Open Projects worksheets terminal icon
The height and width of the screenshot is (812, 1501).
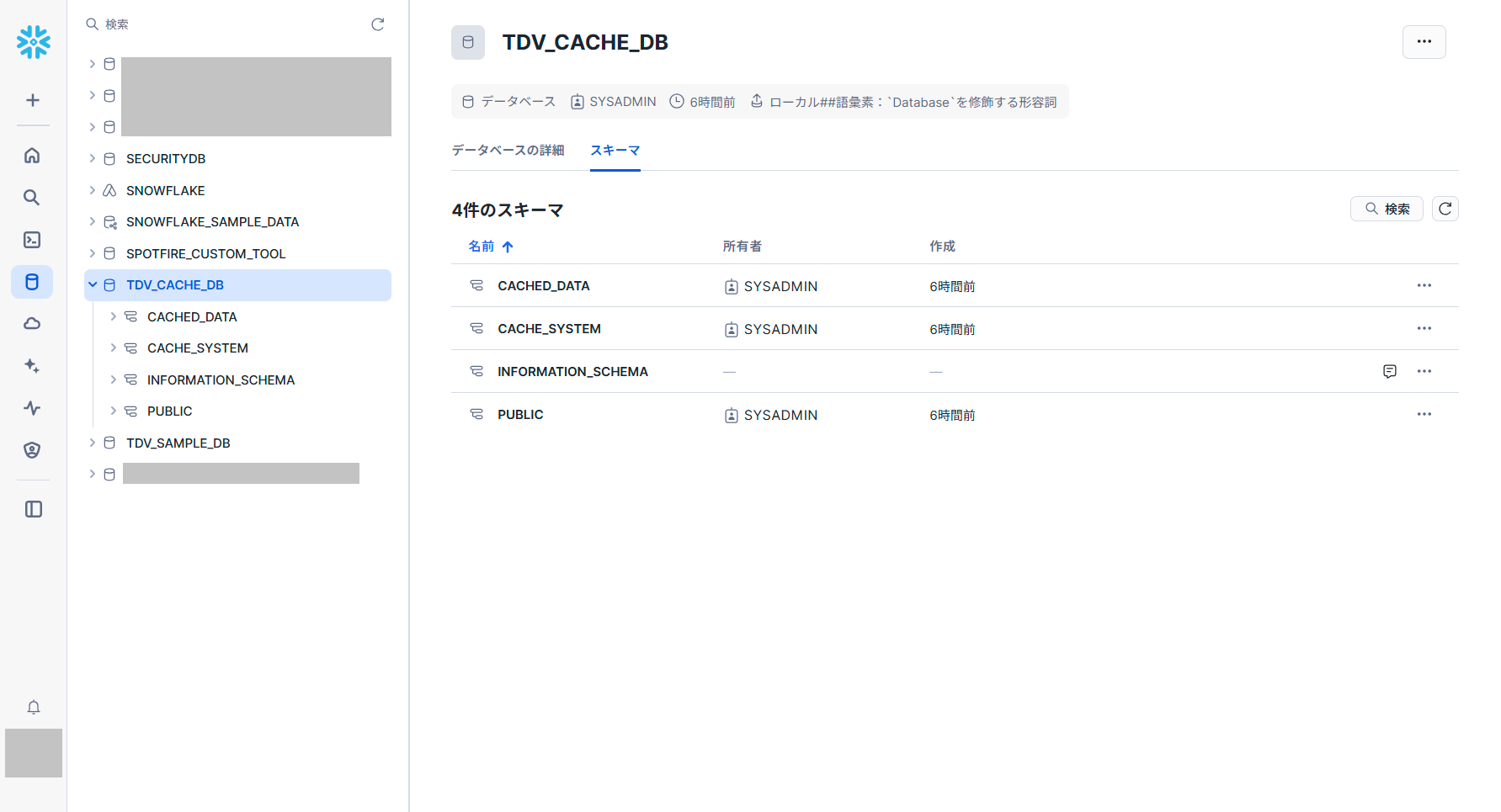click(32, 240)
